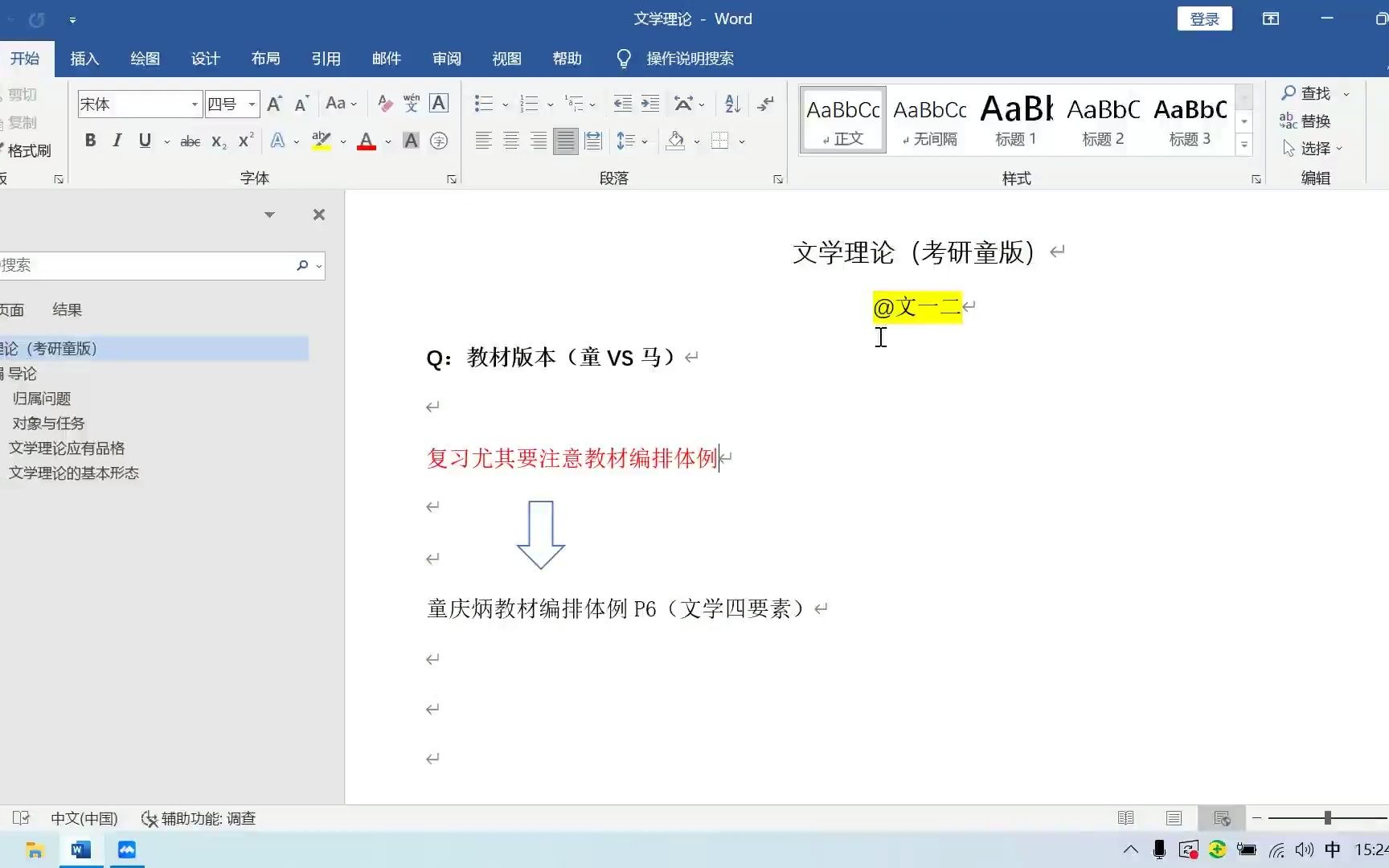Expand underline style dropdown arrow
This screenshot has height=868, width=1389.
click(x=166, y=141)
